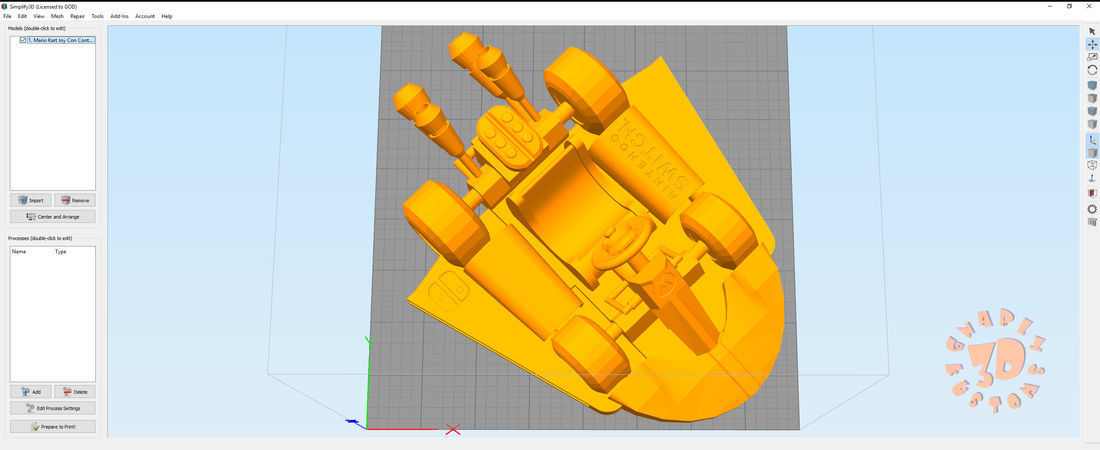The image size is (1100, 450).
Task: Toggle the blue surface normals display icon
Action: [1092, 178]
